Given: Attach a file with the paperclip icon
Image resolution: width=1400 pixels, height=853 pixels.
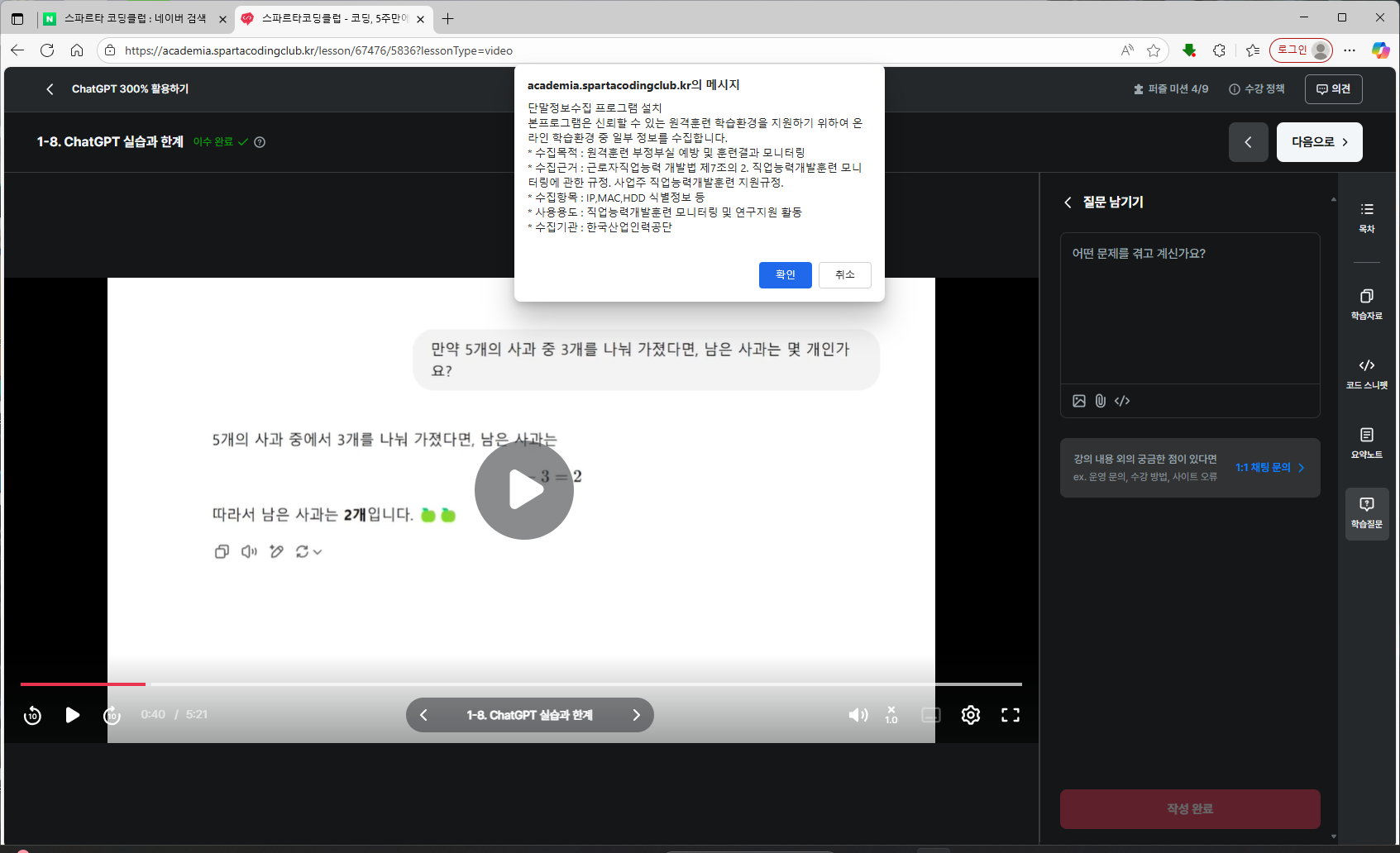Looking at the screenshot, I should pyautogui.click(x=1101, y=401).
